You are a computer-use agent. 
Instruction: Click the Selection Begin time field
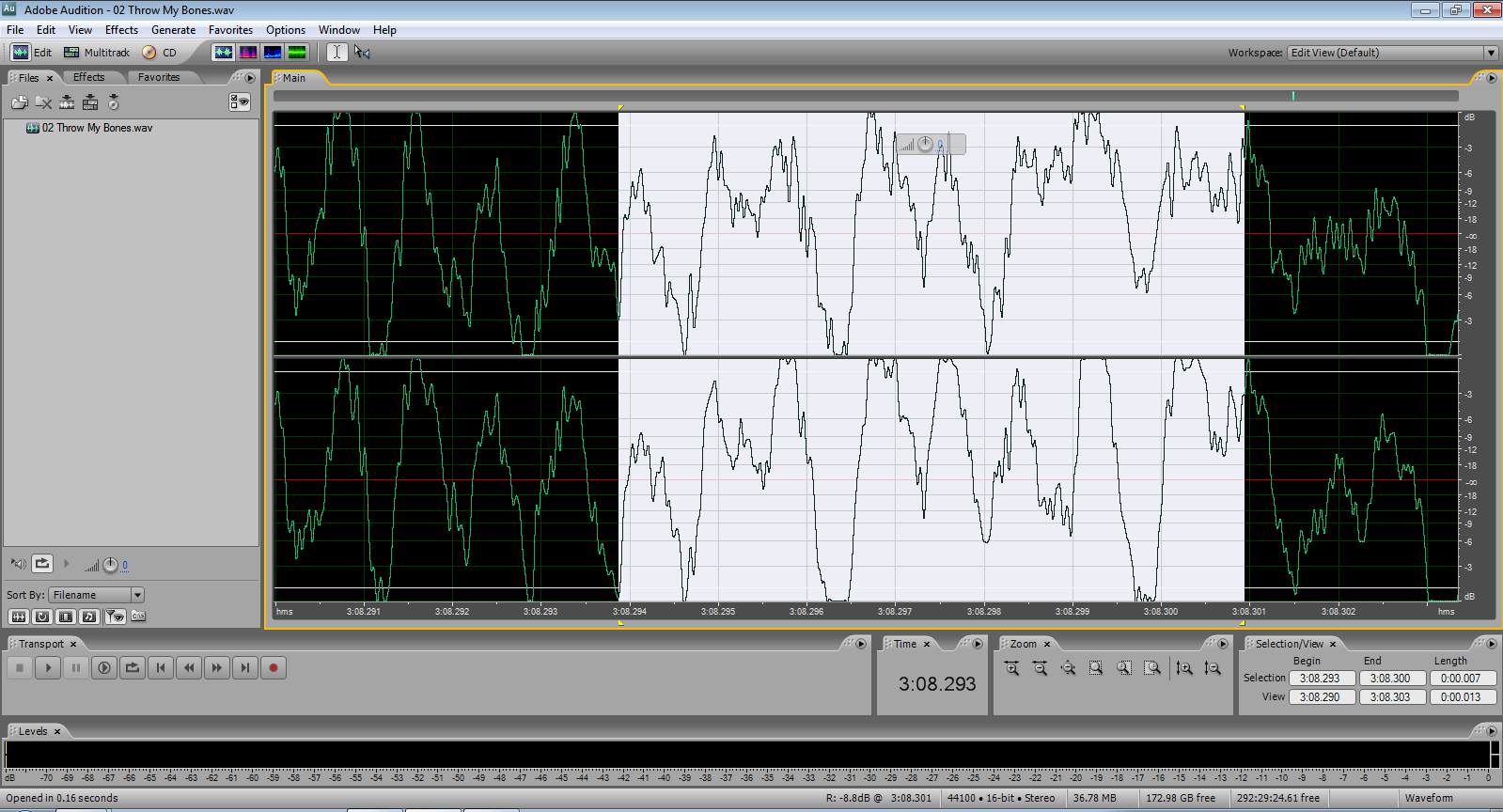pos(1321,679)
